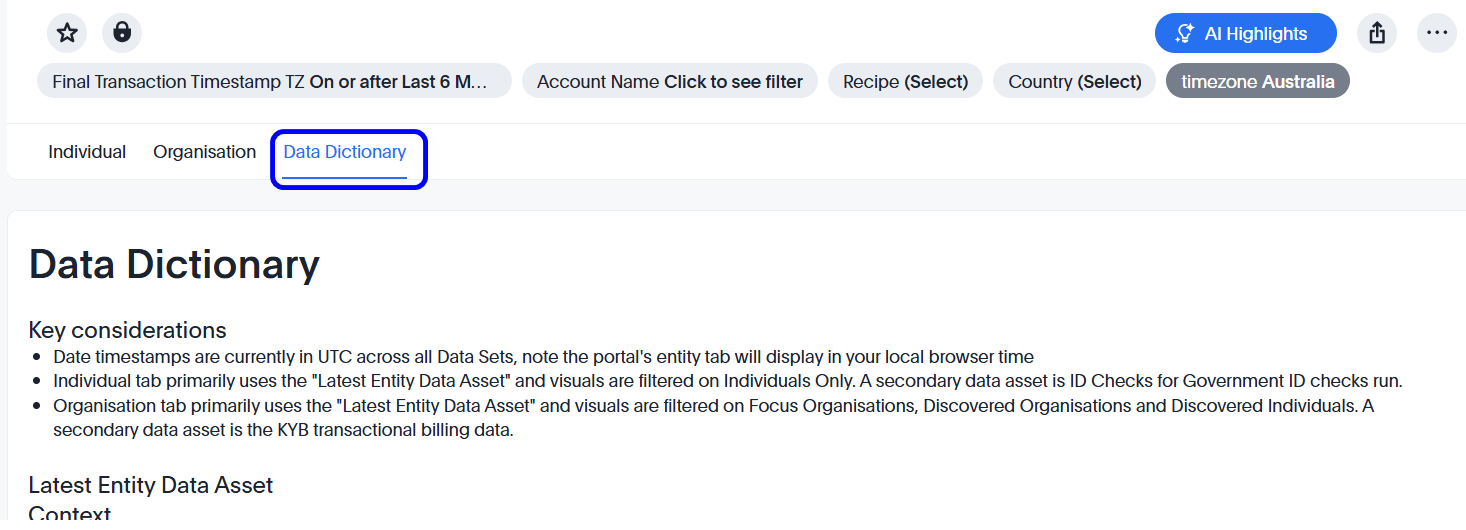1466x530 pixels.
Task: Open AI Highlights
Action: (1245, 33)
